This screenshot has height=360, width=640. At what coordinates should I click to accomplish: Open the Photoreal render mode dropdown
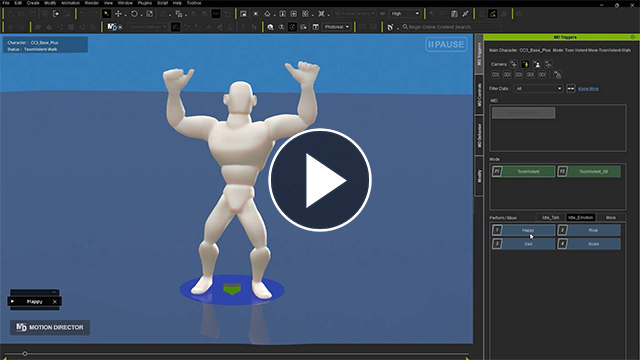[x=337, y=27]
